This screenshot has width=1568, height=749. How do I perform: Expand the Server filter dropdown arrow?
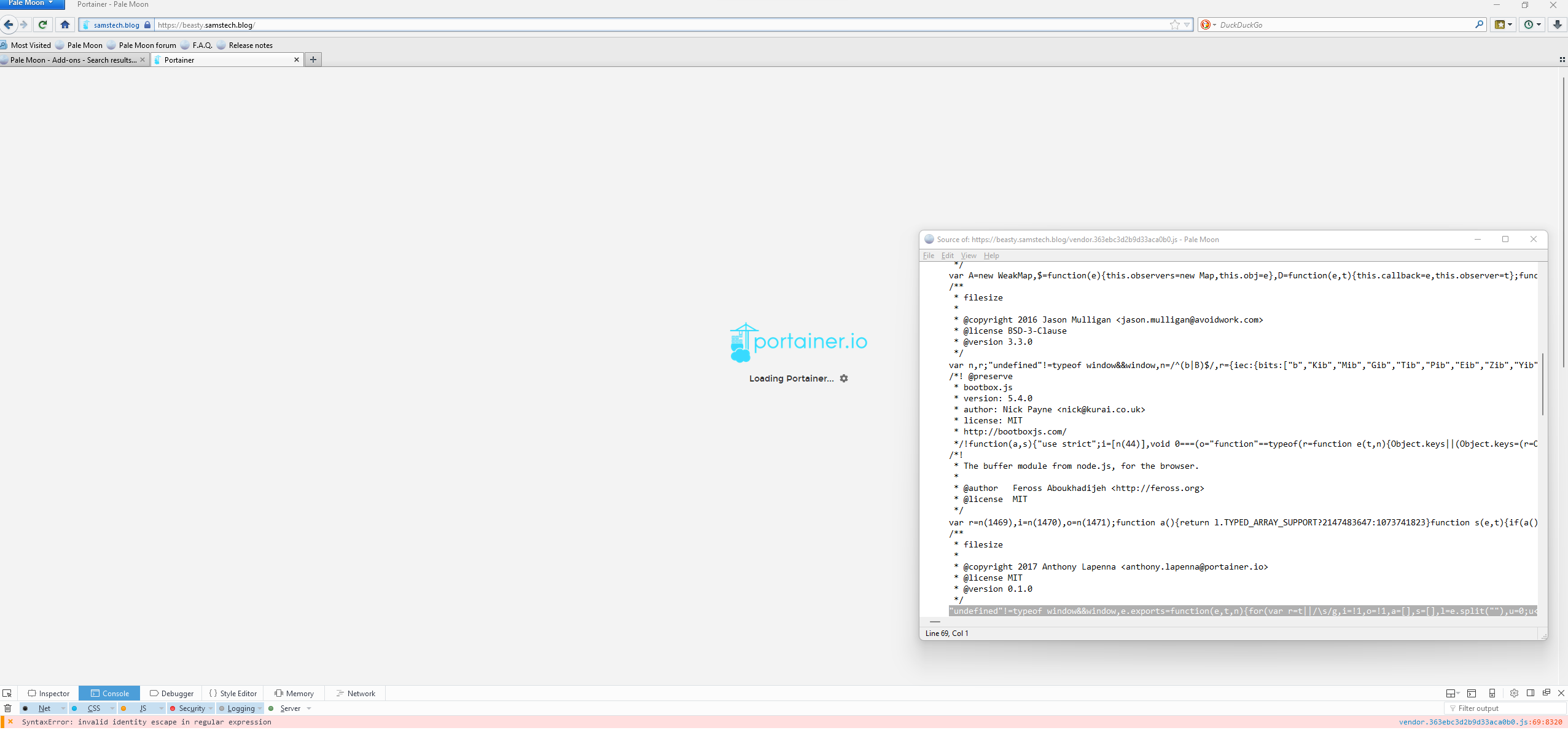click(x=309, y=708)
